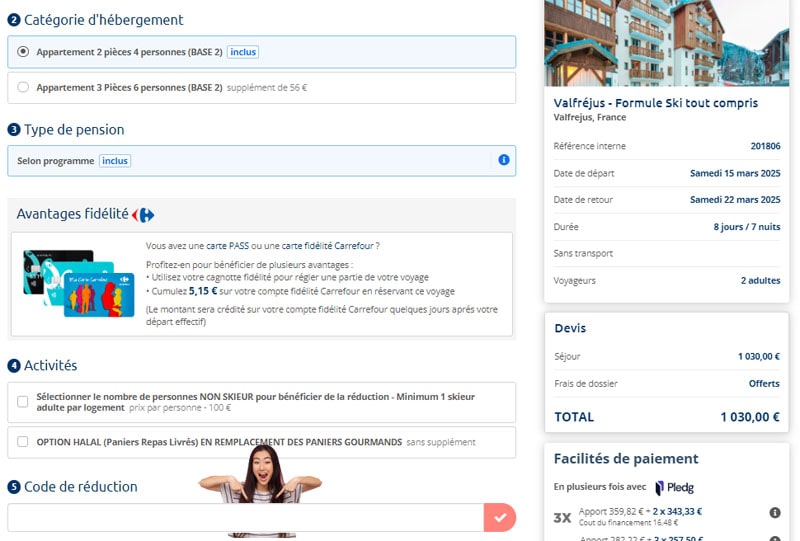This screenshot has height=541, width=800.
Task: Click the 5,15 € cumul amount
Action: 203,291
